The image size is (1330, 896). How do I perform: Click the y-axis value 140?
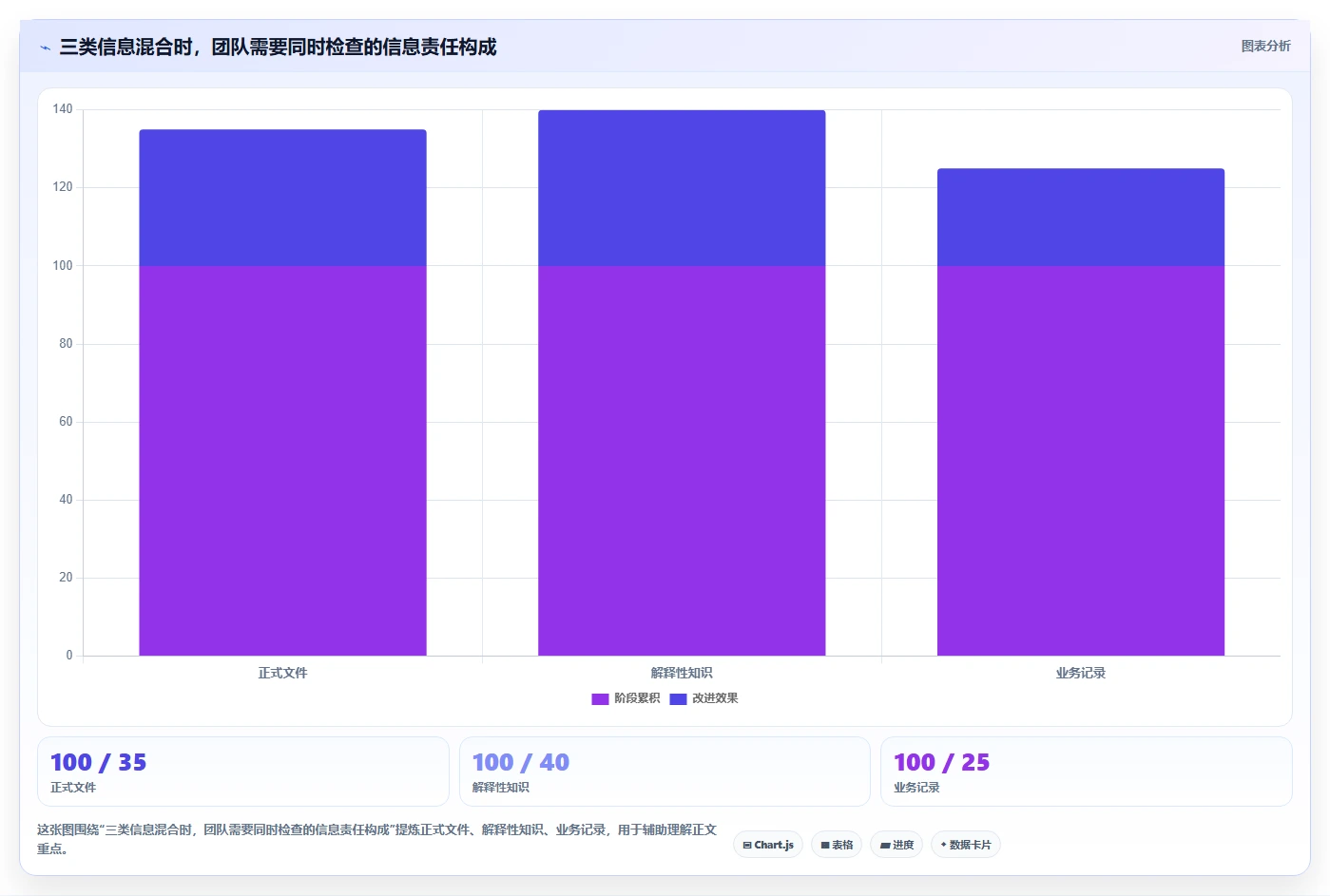63,109
